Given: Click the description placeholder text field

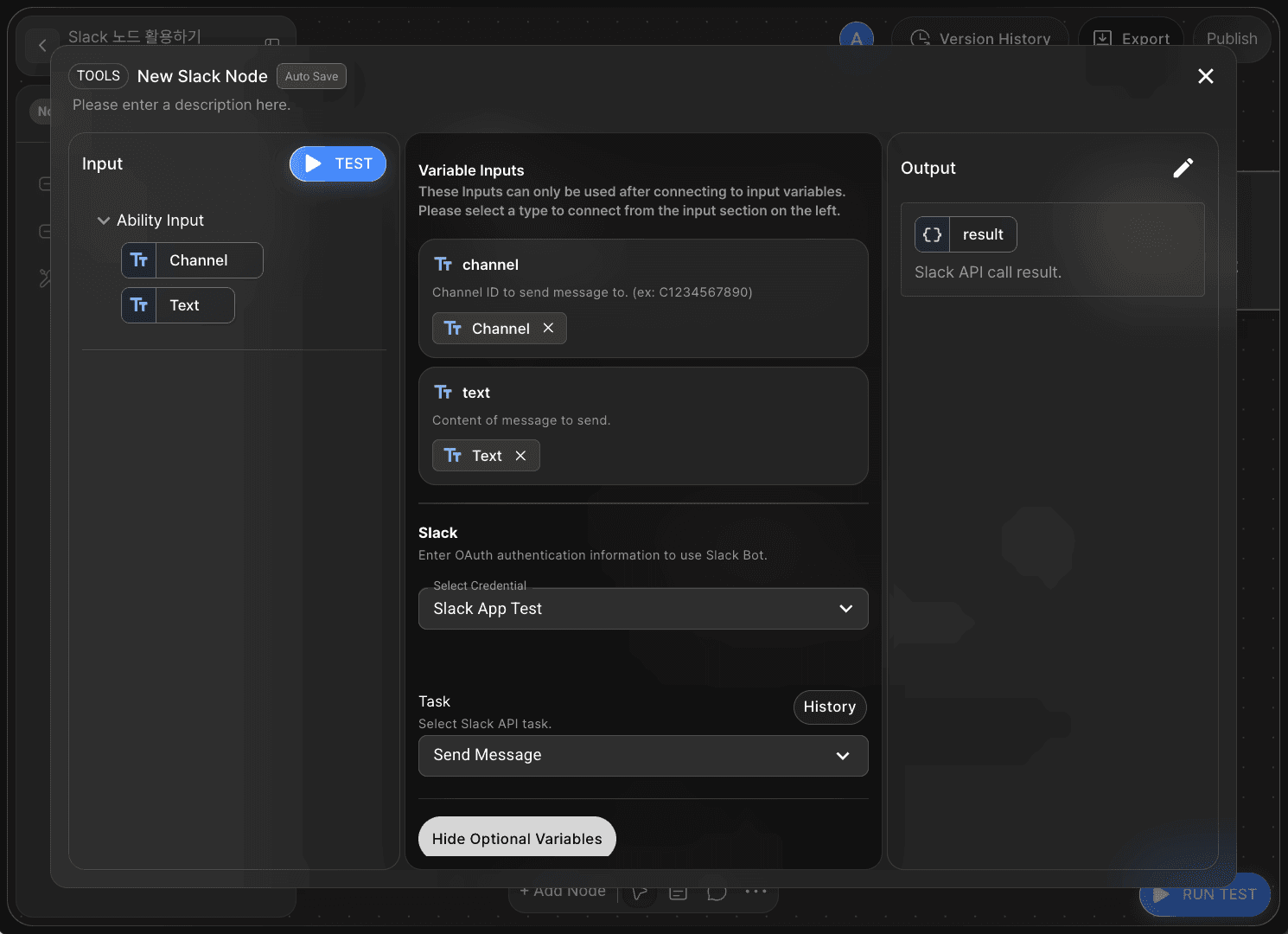Looking at the screenshot, I should pyautogui.click(x=182, y=105).
